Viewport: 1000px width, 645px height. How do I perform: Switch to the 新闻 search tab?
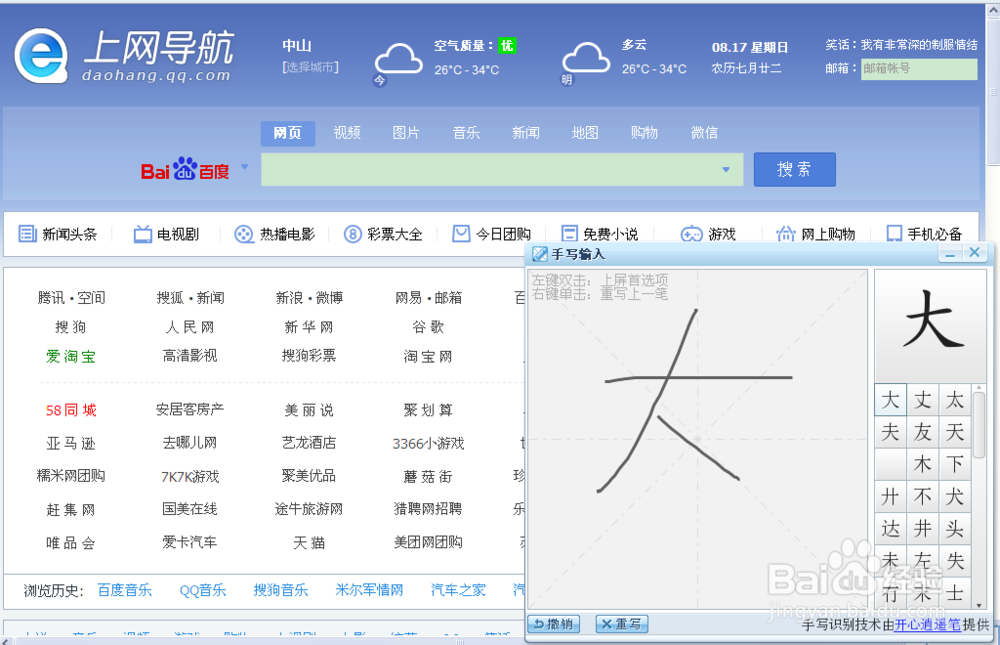click(526, 133)
